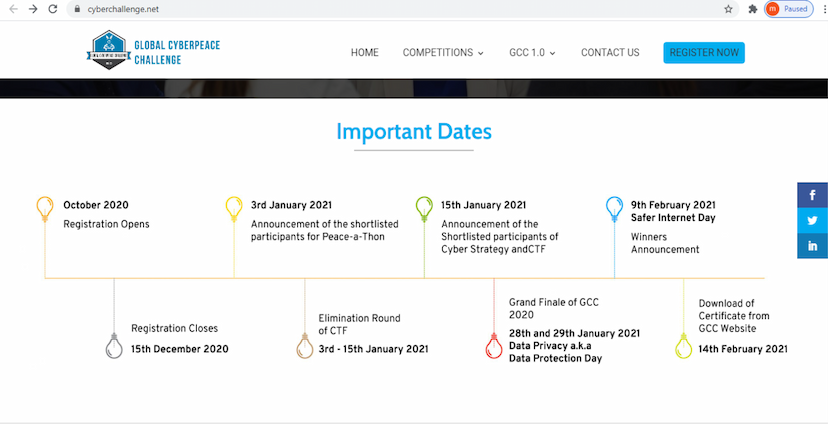Click the browser back arrow
This screenshot has height=424, width=828.
pyautogui.click(x=11, y=9)
